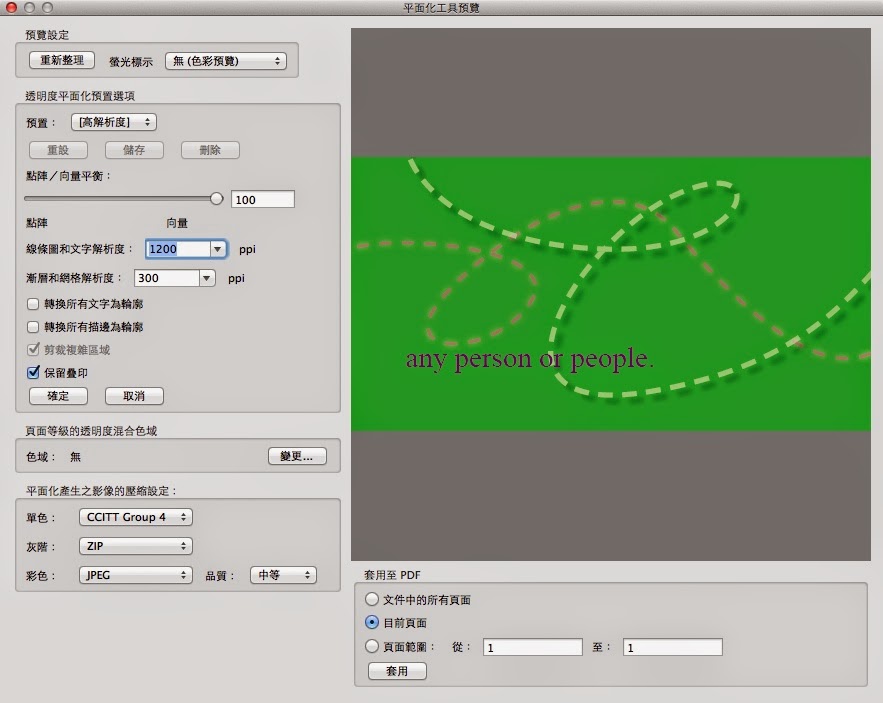Click the balance value field showing 100
The image size is (883, 703).
[x=262, y=199]
